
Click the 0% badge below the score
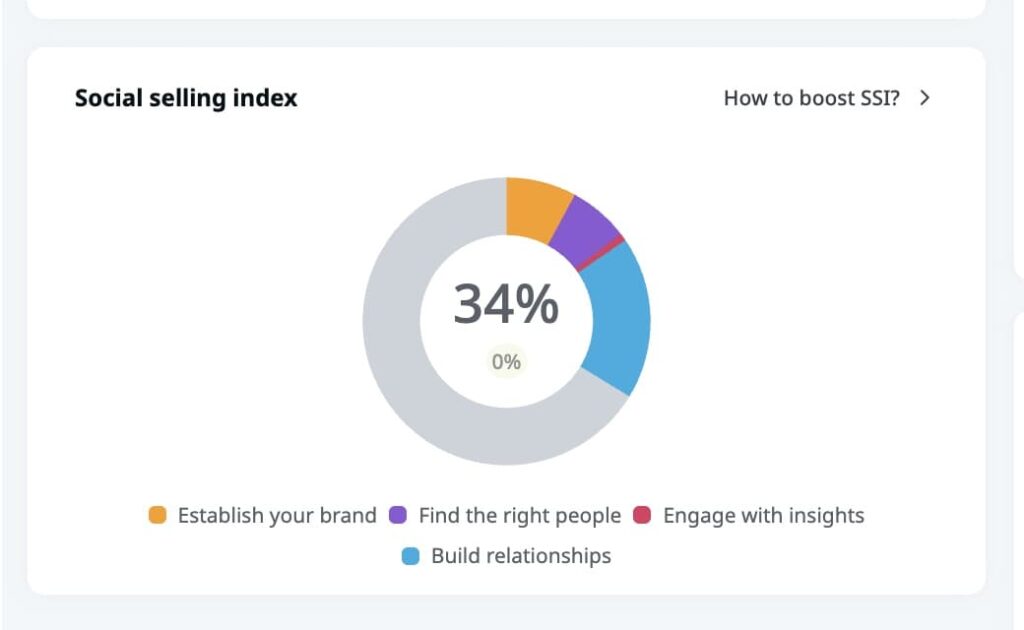pos(506,361)
